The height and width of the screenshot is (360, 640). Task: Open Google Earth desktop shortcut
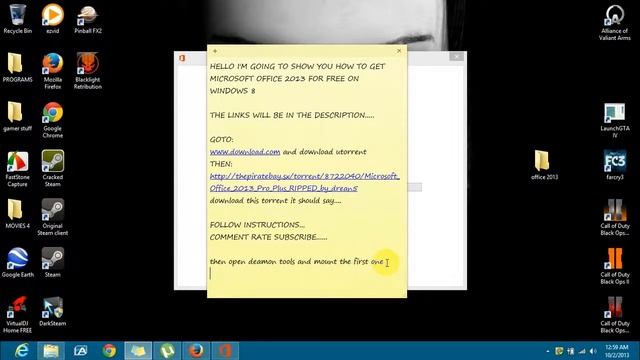click(17, 263)
